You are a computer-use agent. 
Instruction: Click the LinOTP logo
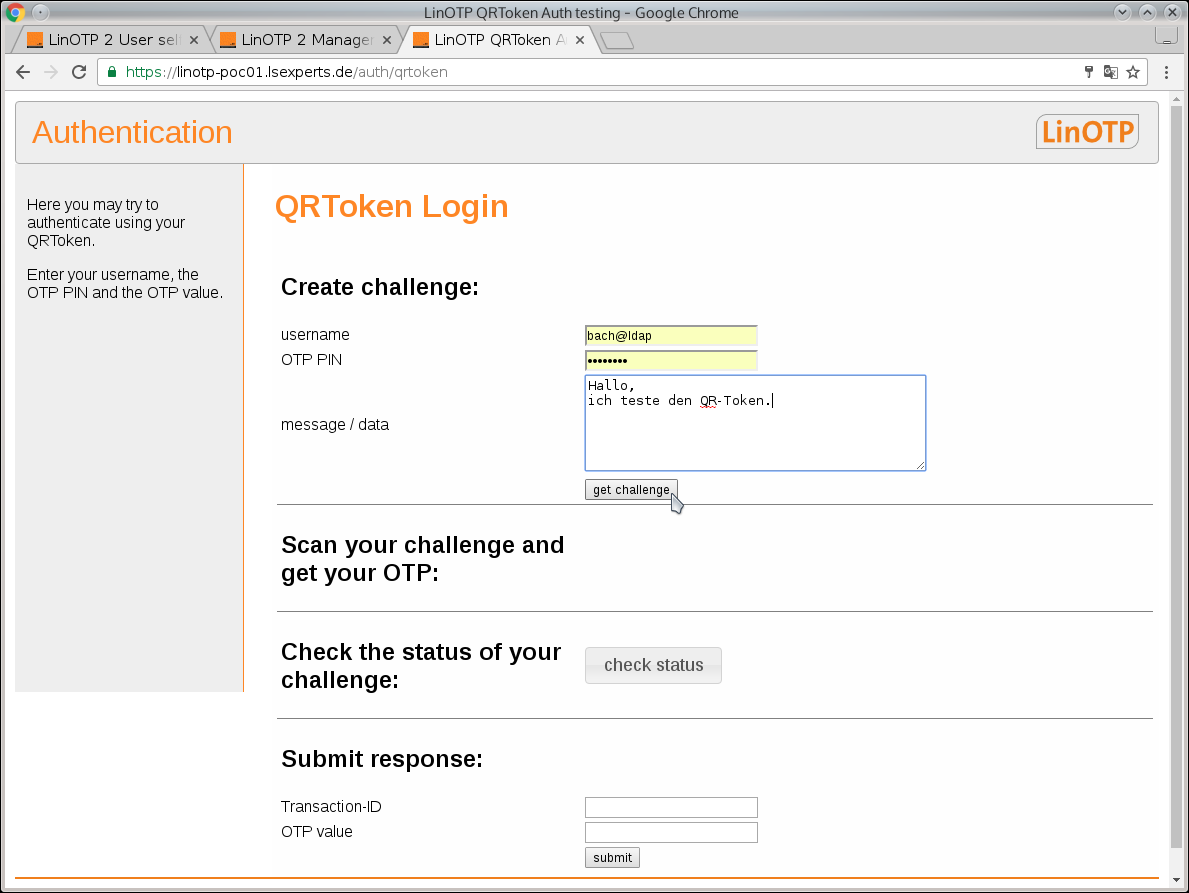[1087, 132]
